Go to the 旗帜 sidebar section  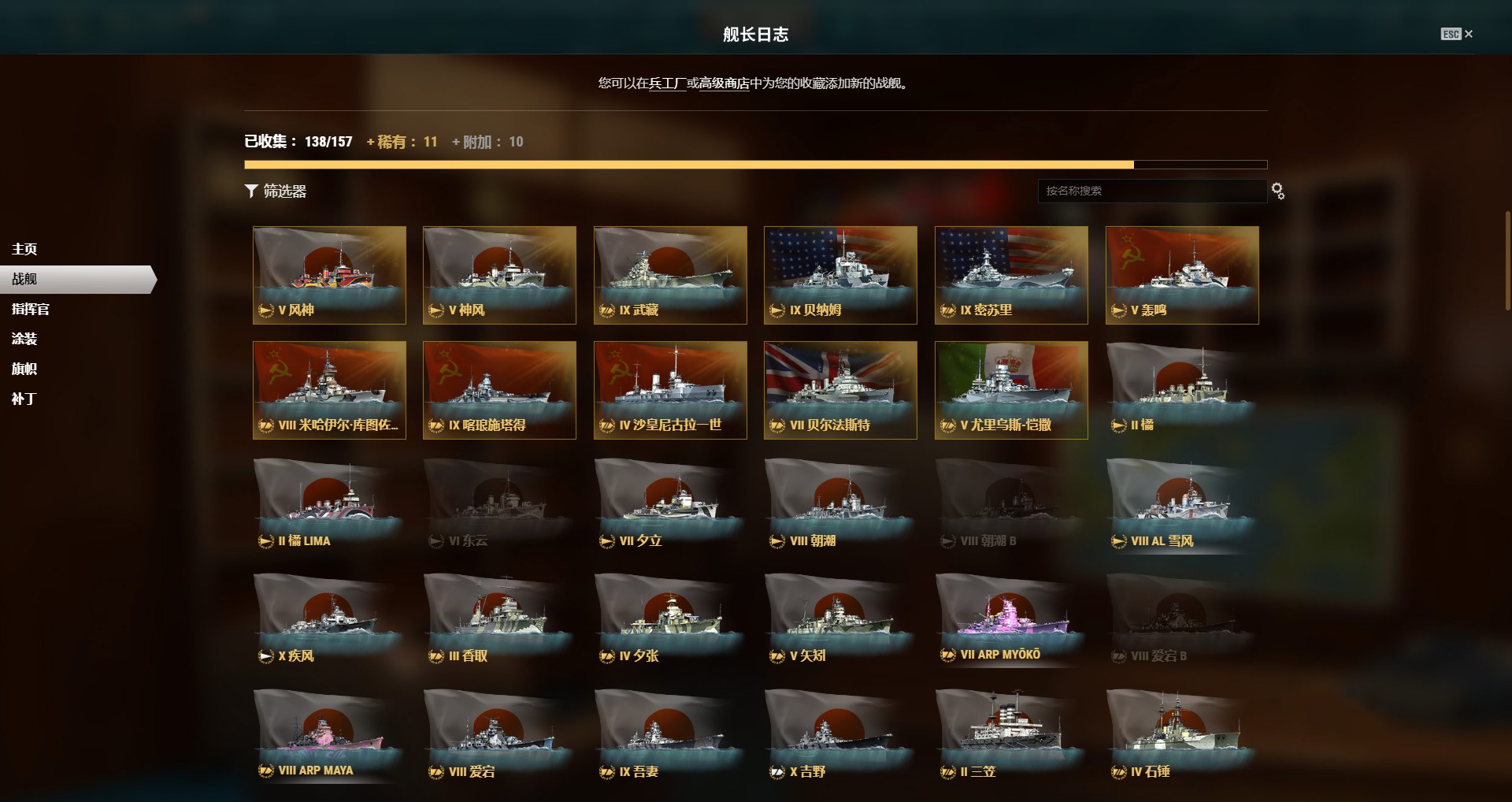pos(24,369)
